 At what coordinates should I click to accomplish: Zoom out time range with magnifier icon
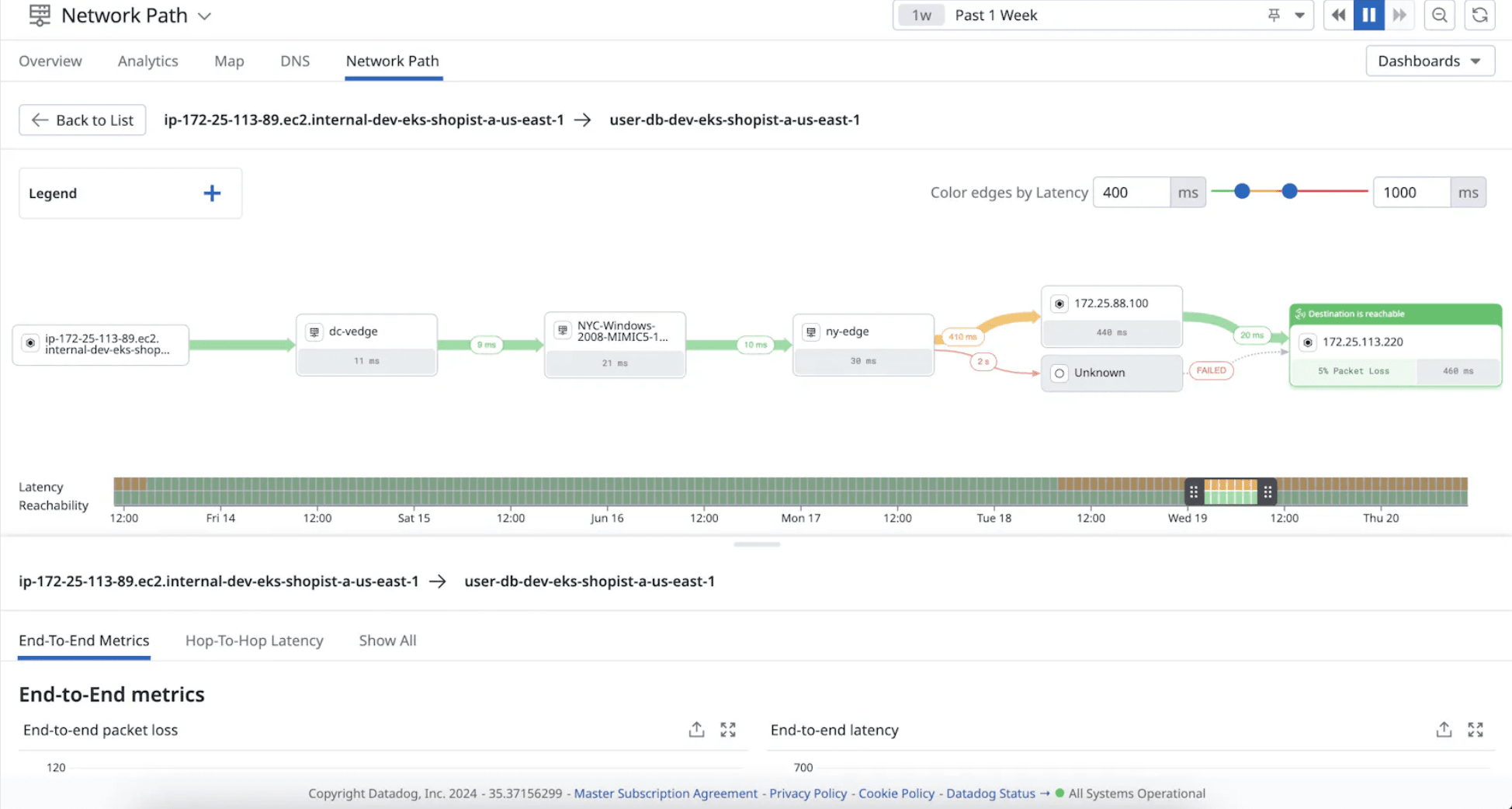(x=1440, y=16)
